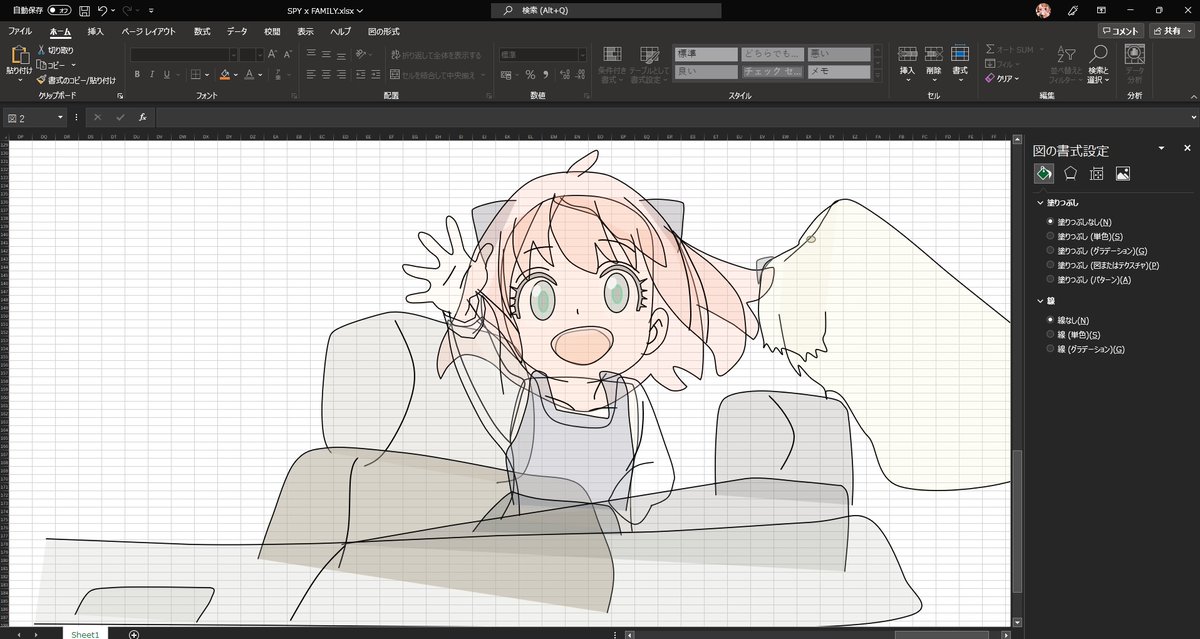The image size is (1200, 639).
Task: Select 塗りつぶし (単色)(S) radio button
Action: pos(1049,236)
